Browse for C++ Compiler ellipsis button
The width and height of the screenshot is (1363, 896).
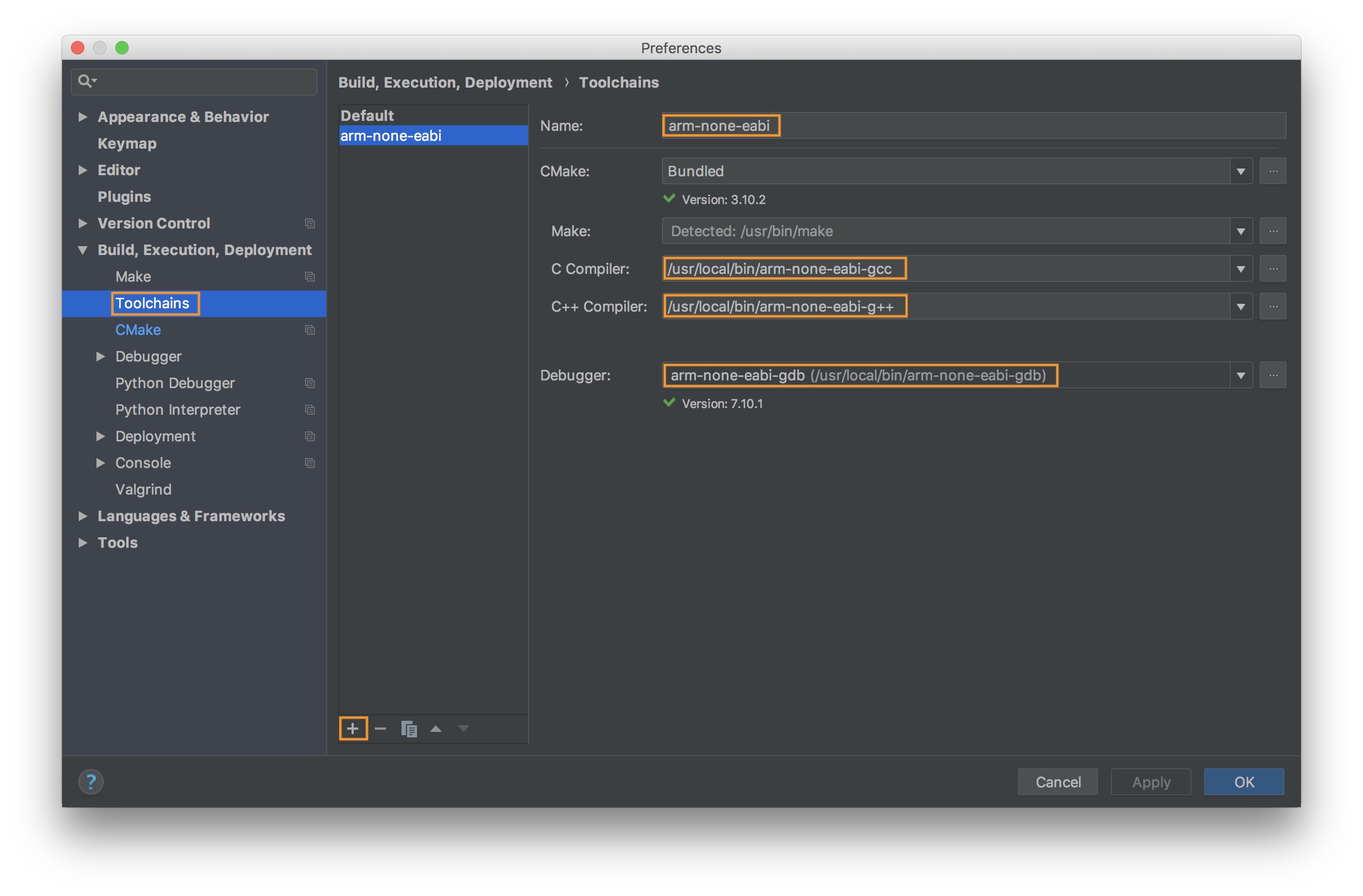[1273, 306]
